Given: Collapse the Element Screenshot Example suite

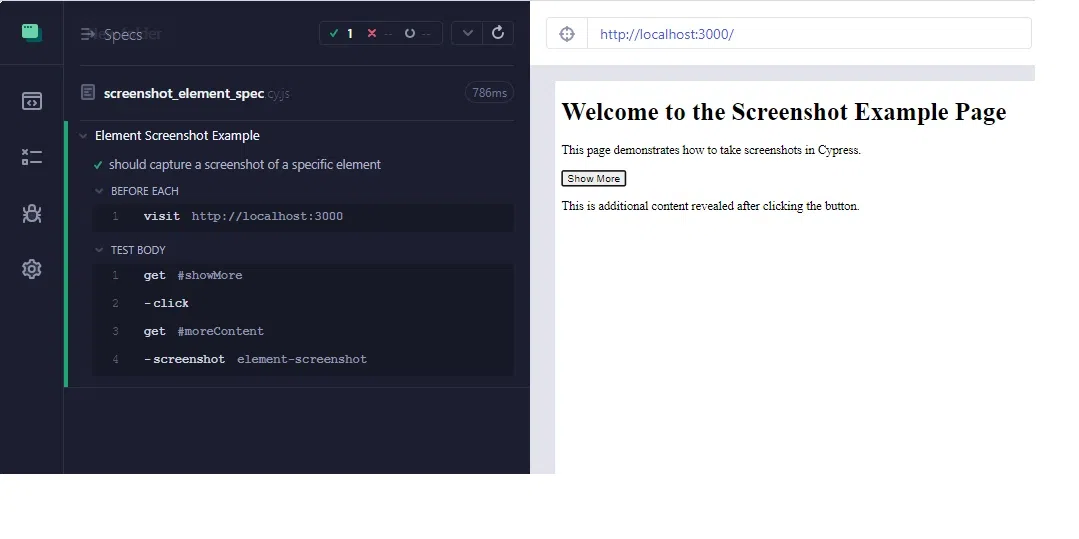Looking at the screenshot, I should point(83,136).
